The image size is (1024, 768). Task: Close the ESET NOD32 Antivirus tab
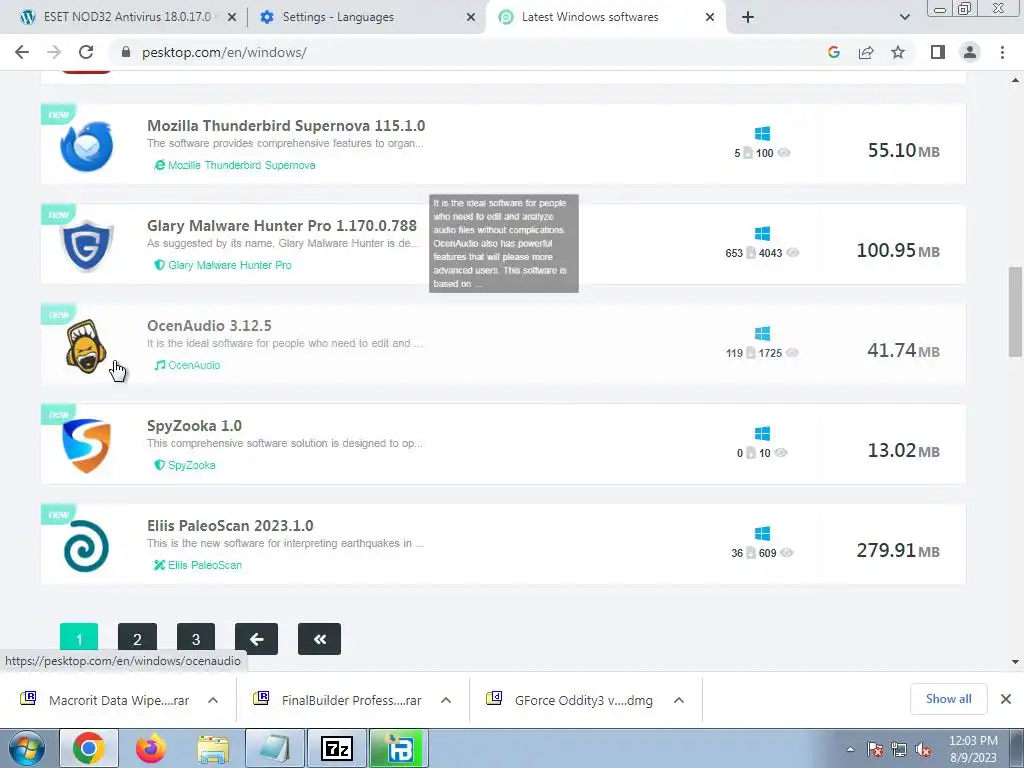point(232,18)
